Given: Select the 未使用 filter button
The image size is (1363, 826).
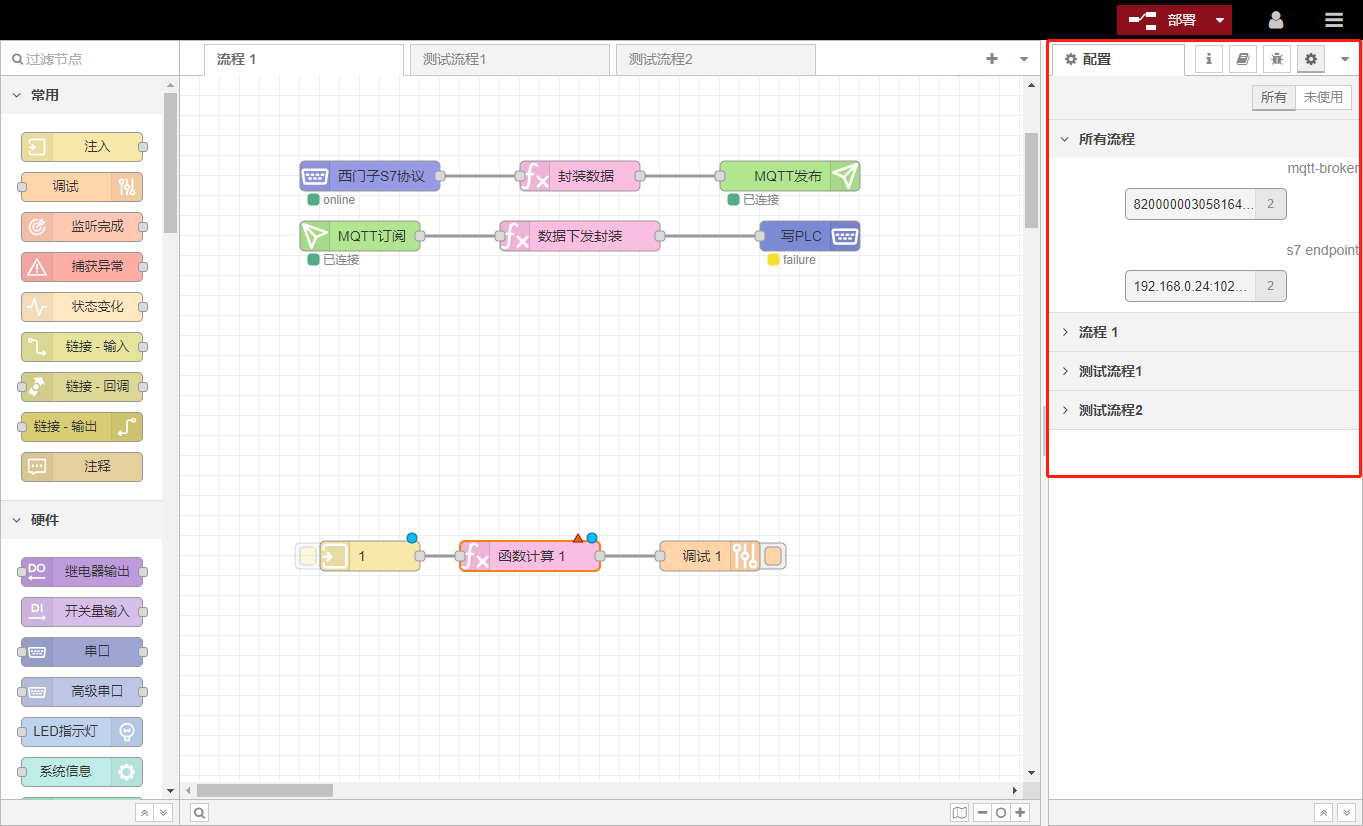Looking at the screenshot, I should [1323, 97].
